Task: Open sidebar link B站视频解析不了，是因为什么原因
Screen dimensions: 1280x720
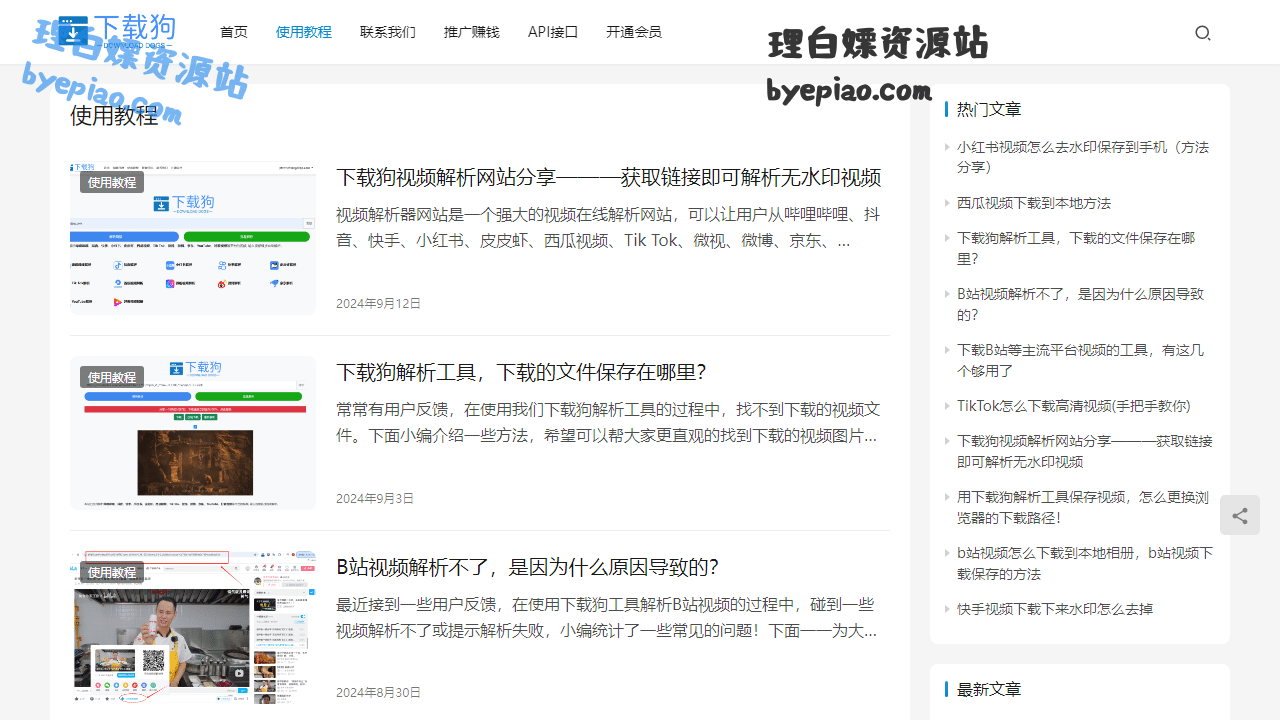Action: click(1080, 304)
